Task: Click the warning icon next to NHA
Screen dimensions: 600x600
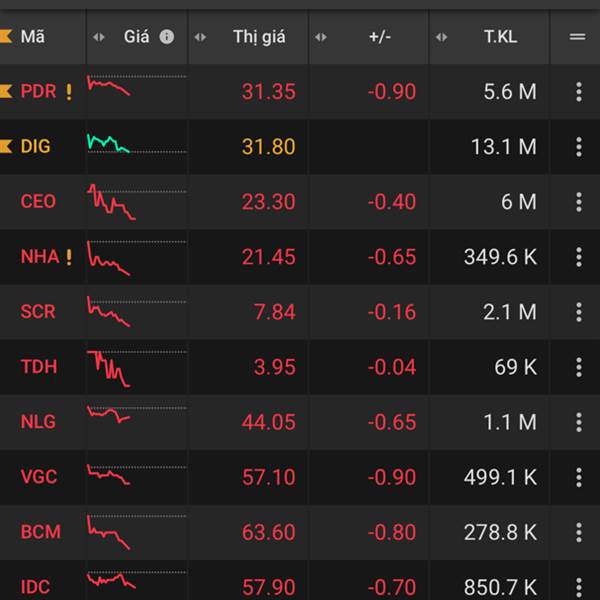Action: pos(69,257)
